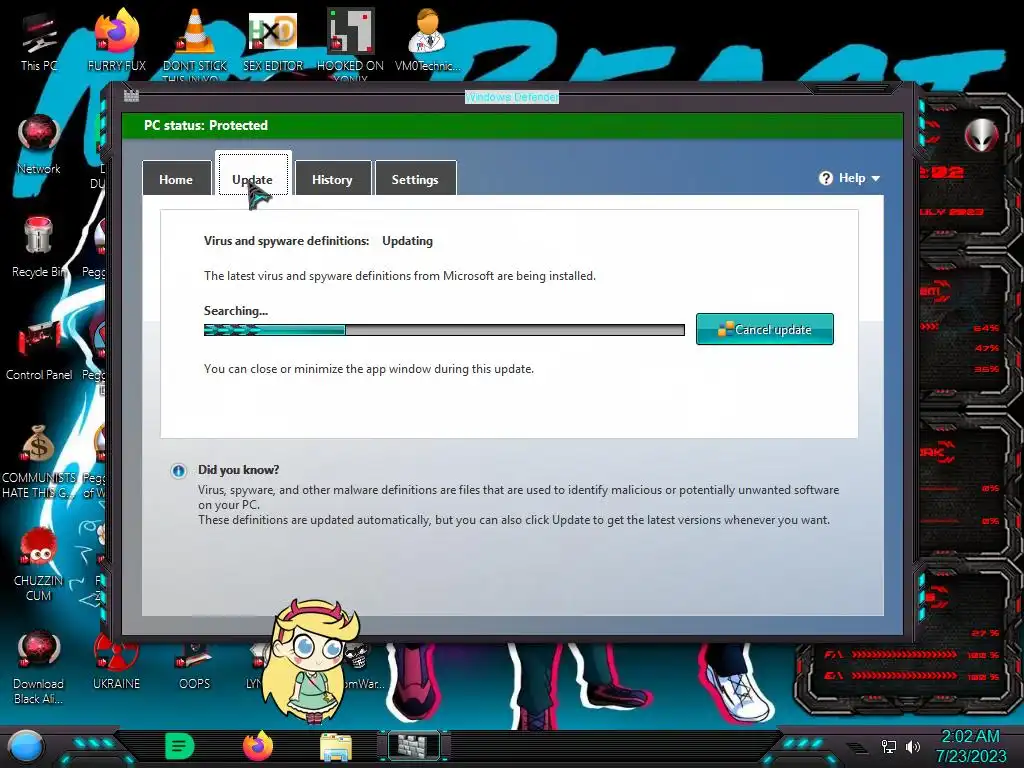The width and height of the screenshot is (1024, 768).
Task: Open the money bag COMMUNISTS HATE THIS desktop icon
Action: pos(39,460)
